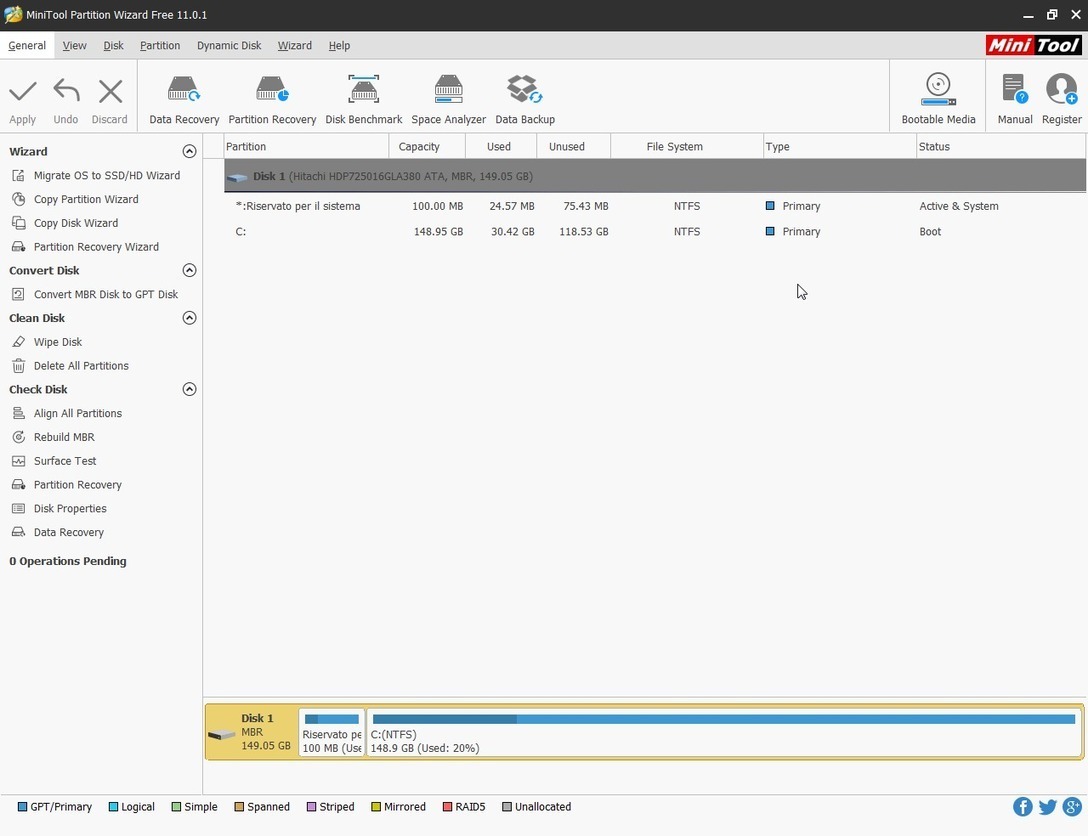
Task: Sort by Unused column header
Action: 573,146
